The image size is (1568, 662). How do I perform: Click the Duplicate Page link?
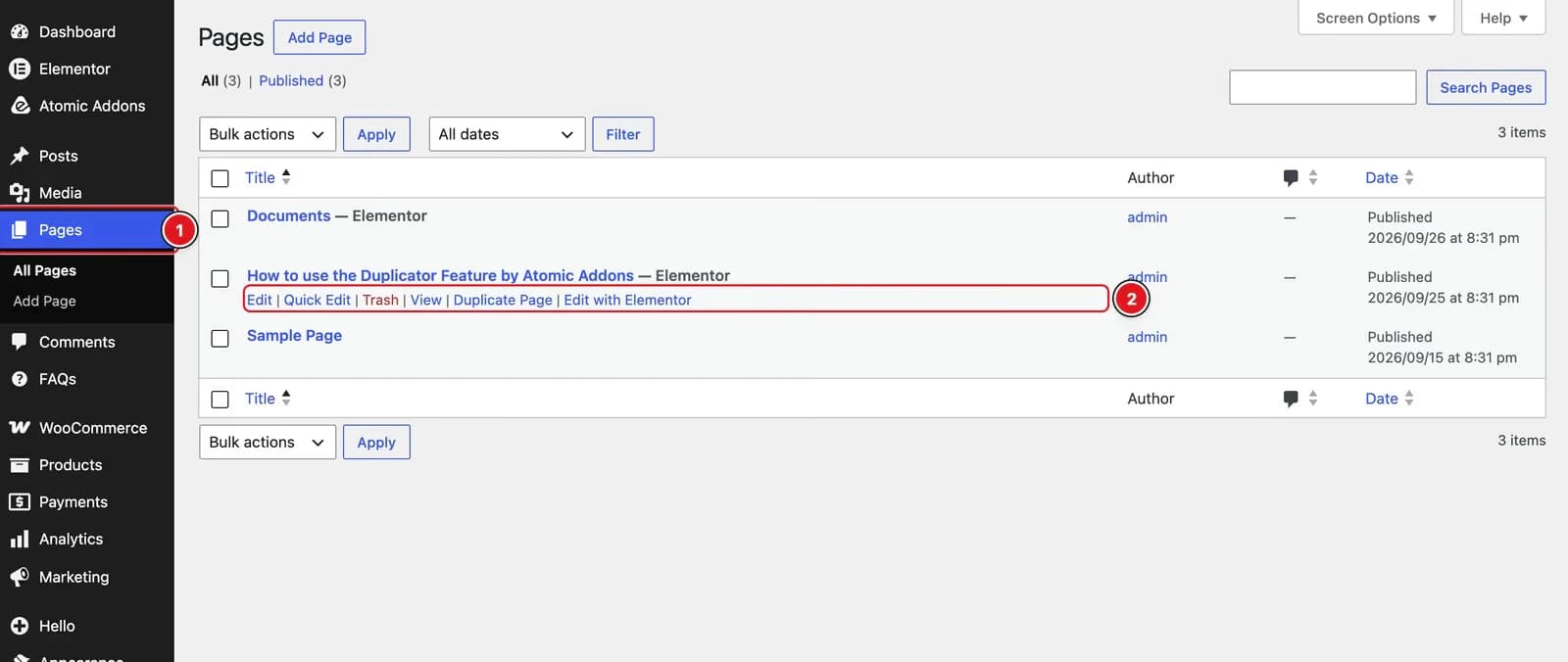[x=503, y=300]
